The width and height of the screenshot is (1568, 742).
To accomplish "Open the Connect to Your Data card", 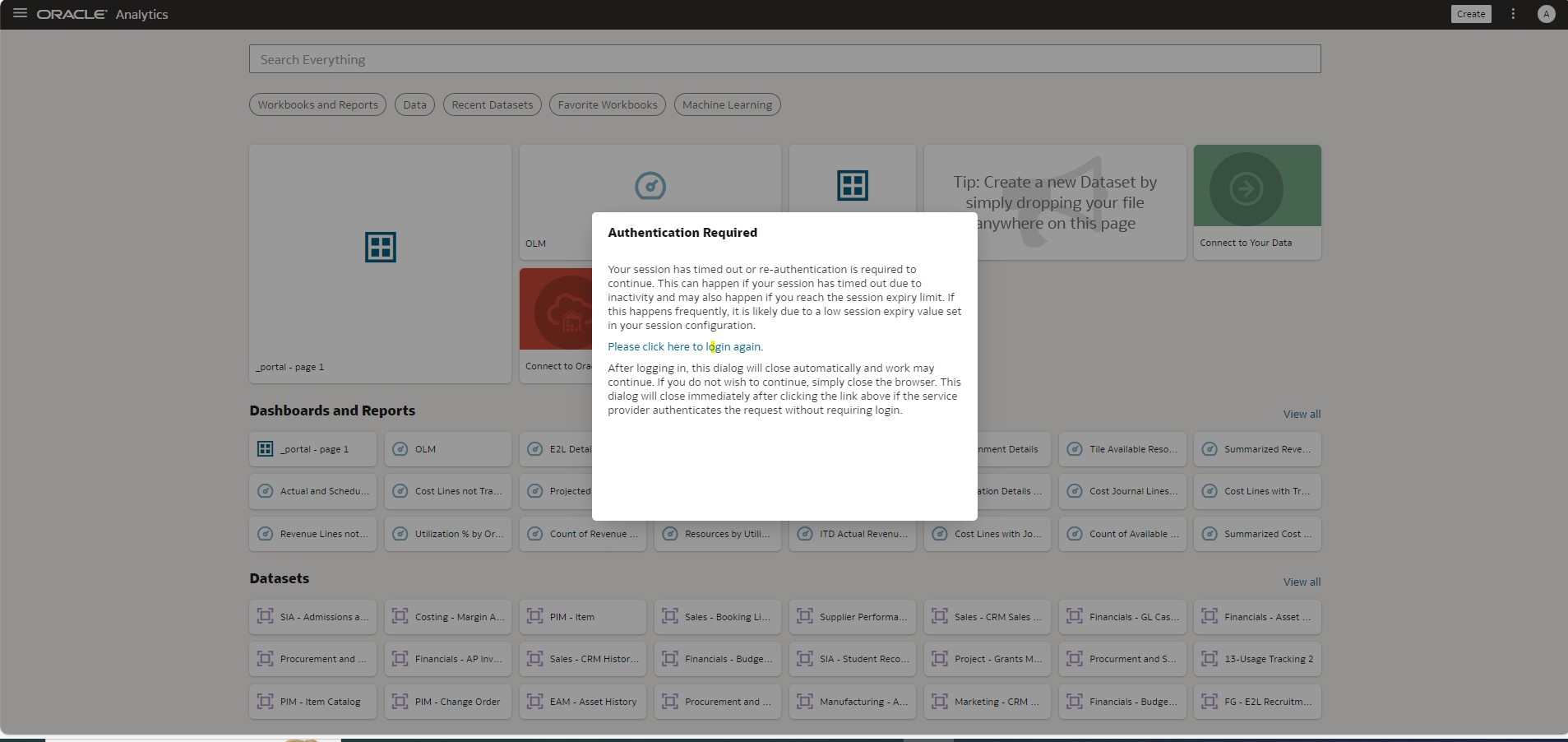I will pyautogui.click(x=1257, y=202).
